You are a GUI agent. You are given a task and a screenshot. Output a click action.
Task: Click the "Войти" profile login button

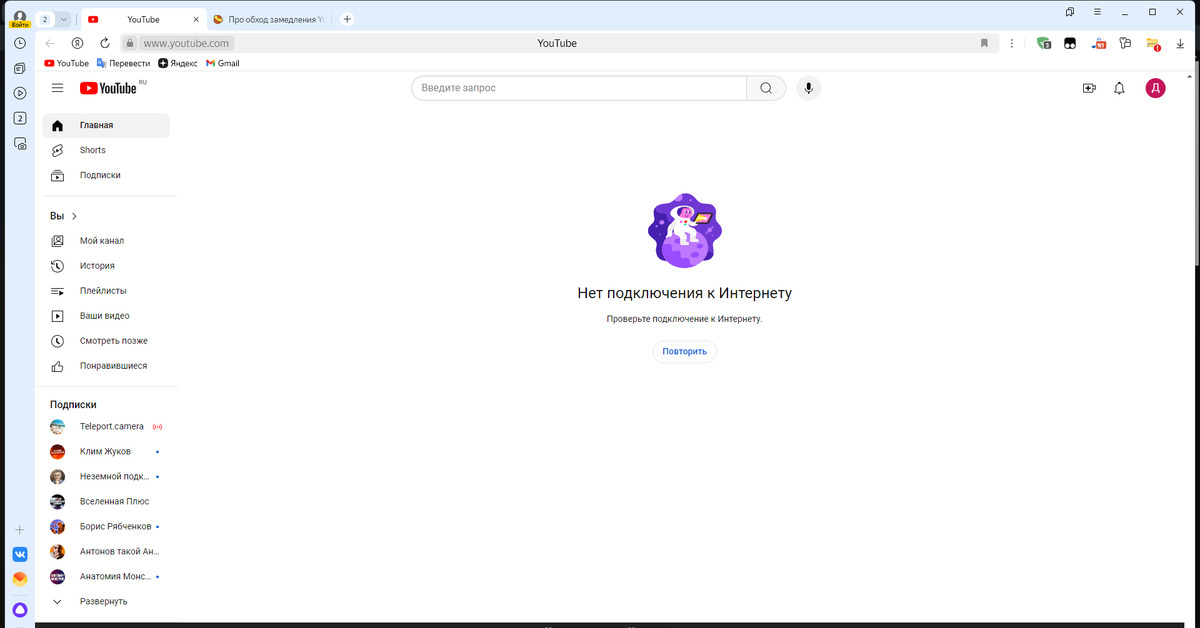tap(19, 17)
